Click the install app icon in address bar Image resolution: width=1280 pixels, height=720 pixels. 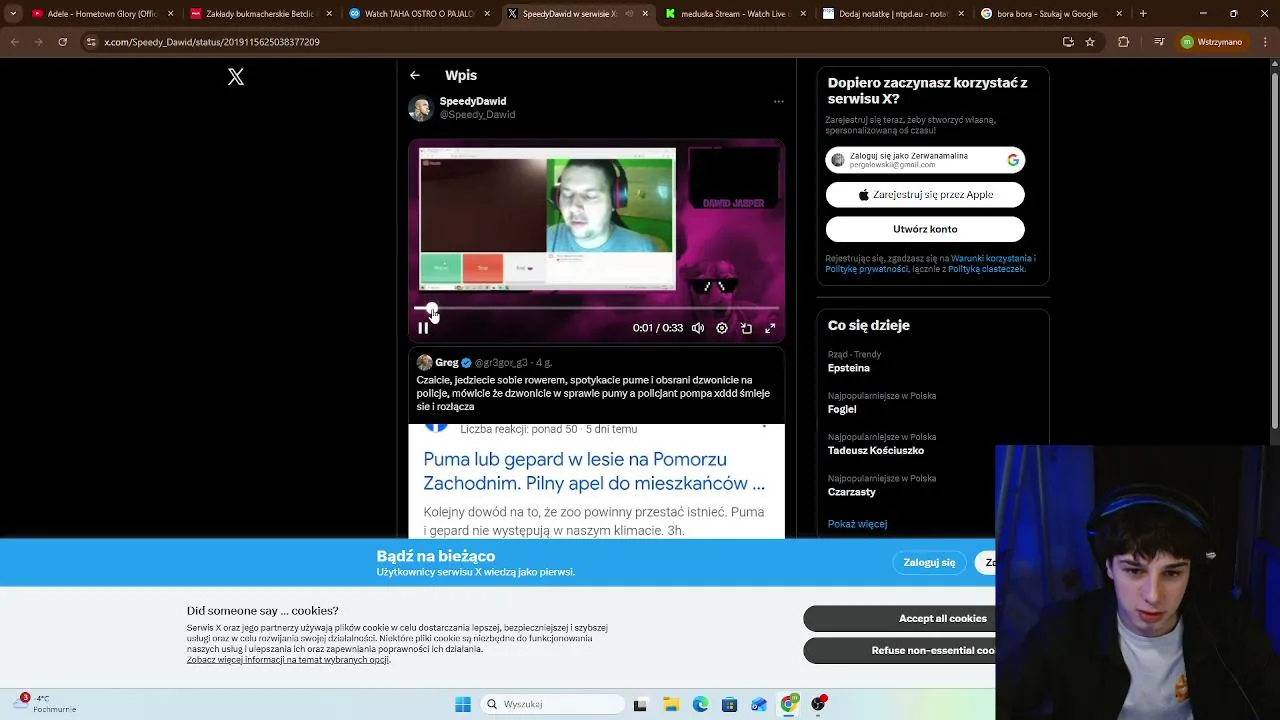1068,42
